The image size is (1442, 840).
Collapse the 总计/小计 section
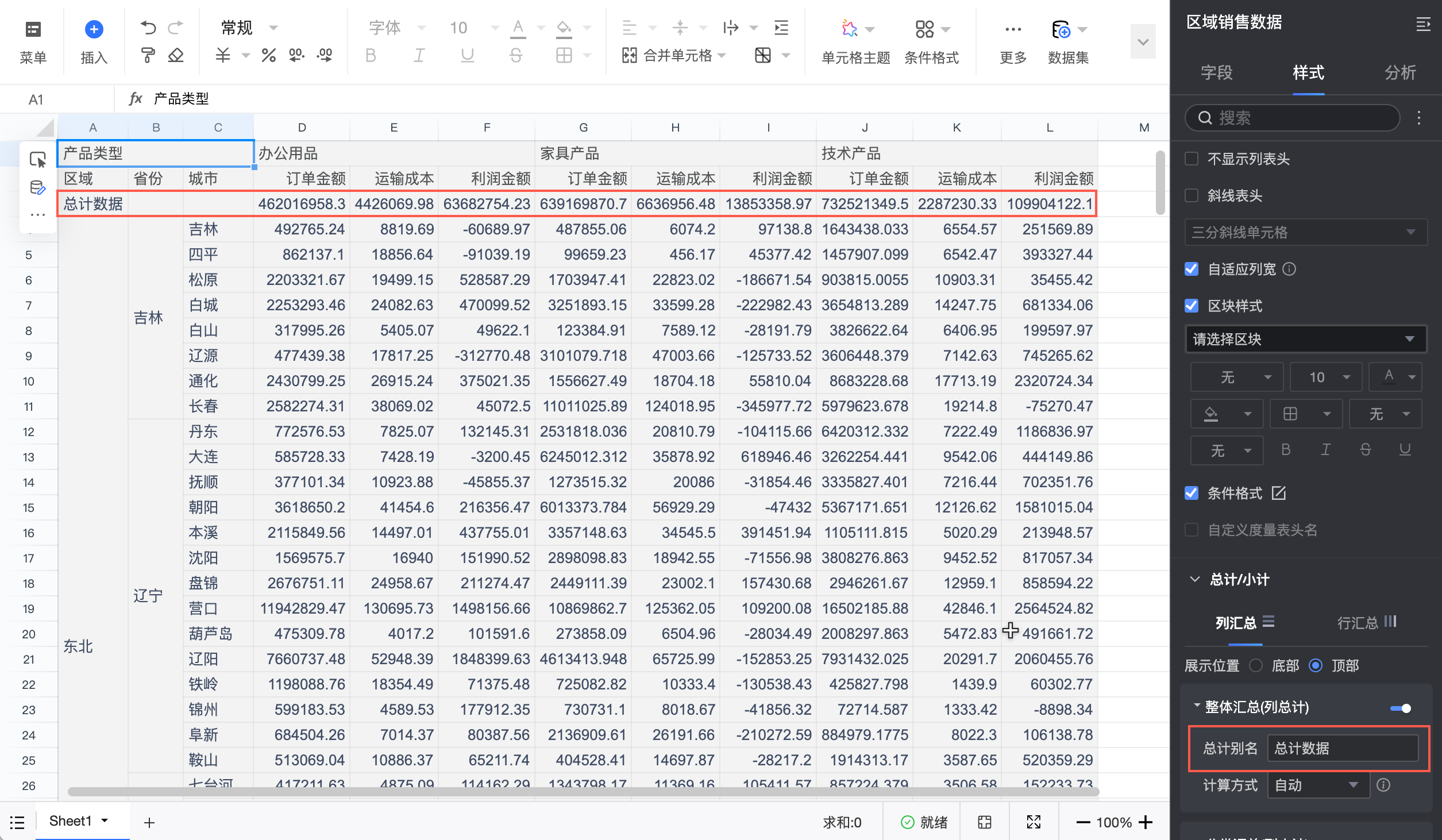click(1196, 579)
